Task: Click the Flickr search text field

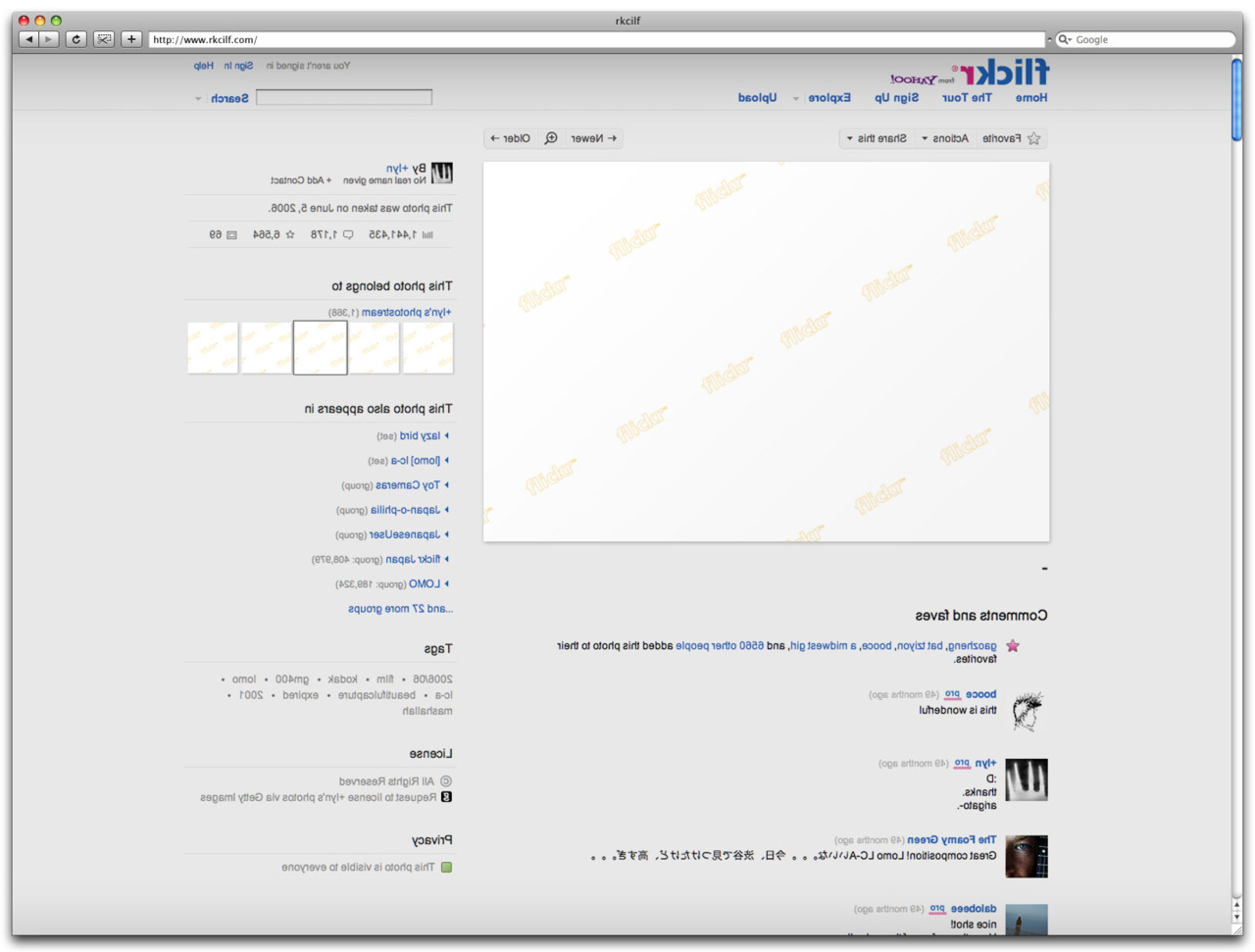Action: click(x=344, y=97)
